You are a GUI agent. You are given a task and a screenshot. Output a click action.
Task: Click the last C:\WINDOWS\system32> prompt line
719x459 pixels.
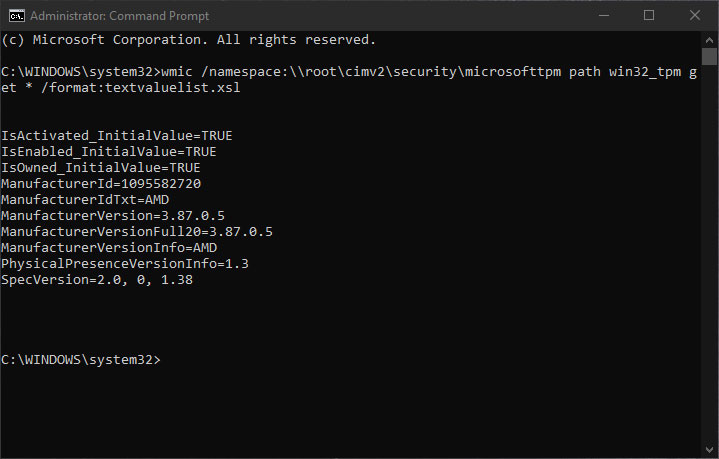click(x=81, y=360)
